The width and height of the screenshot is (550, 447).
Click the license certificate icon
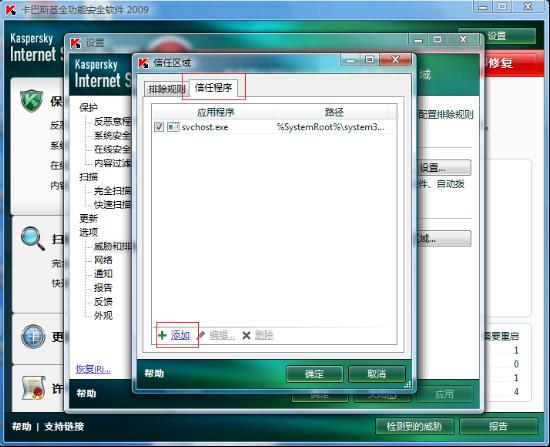(33, 388)
